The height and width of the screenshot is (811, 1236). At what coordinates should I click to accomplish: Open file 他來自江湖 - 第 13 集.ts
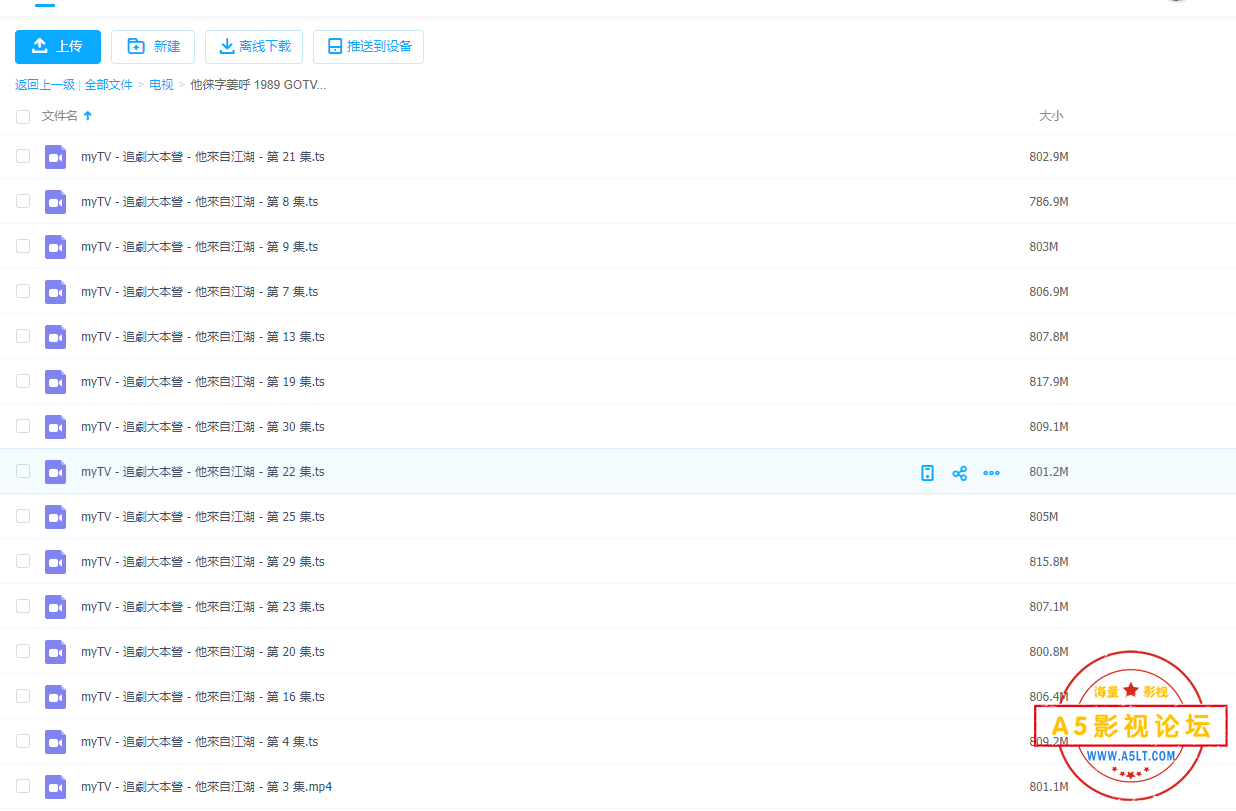coord(203,337)
